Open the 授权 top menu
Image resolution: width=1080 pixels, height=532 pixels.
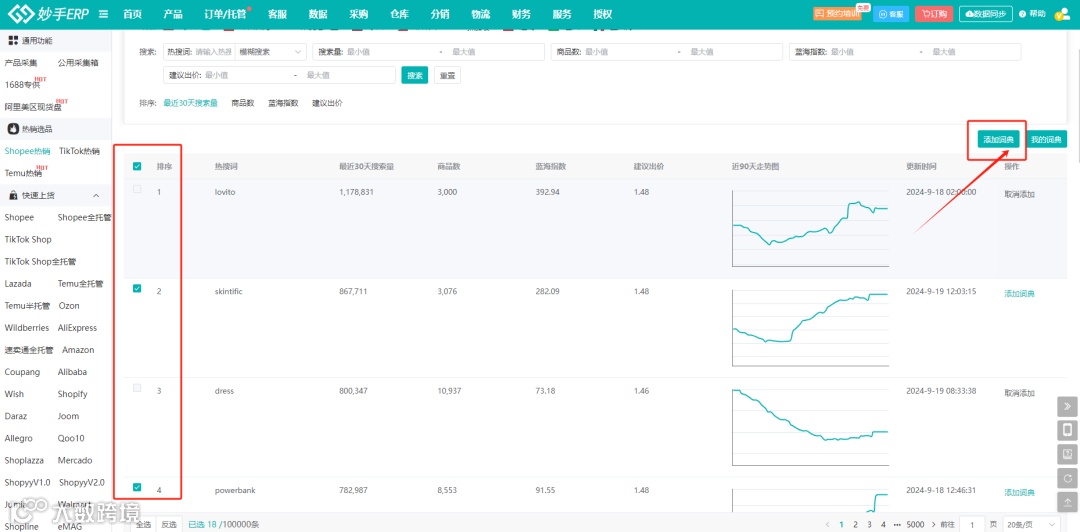tap(603, 14)
